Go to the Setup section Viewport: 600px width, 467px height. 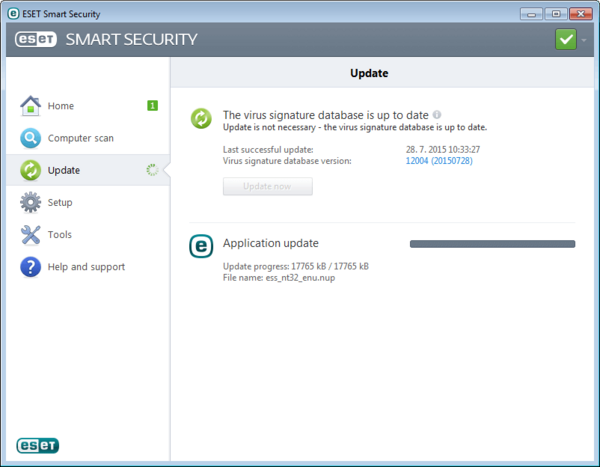point(88,202)
